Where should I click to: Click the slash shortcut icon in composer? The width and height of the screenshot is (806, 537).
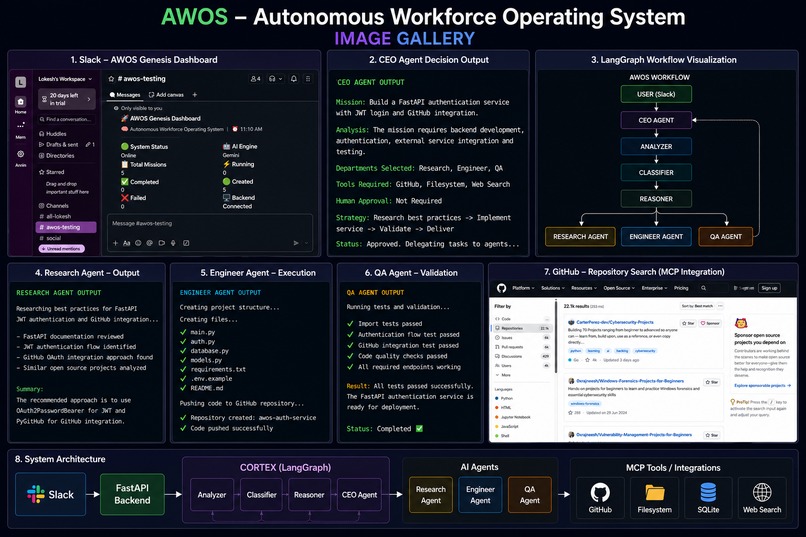pos(186,243)
